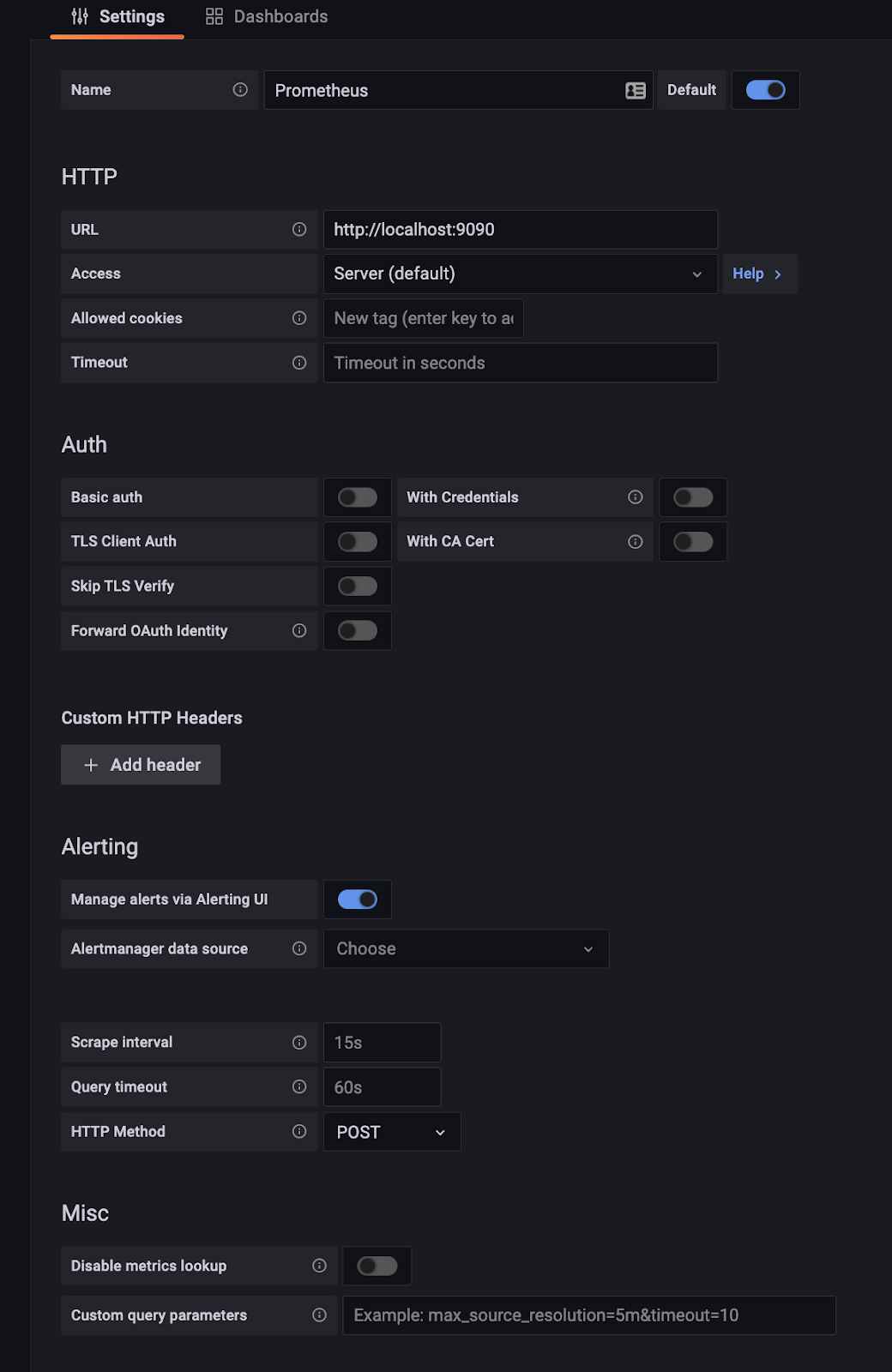Click the contact card icon in Name field
This screenshot has height=1372, width=892.
point(636,91)
